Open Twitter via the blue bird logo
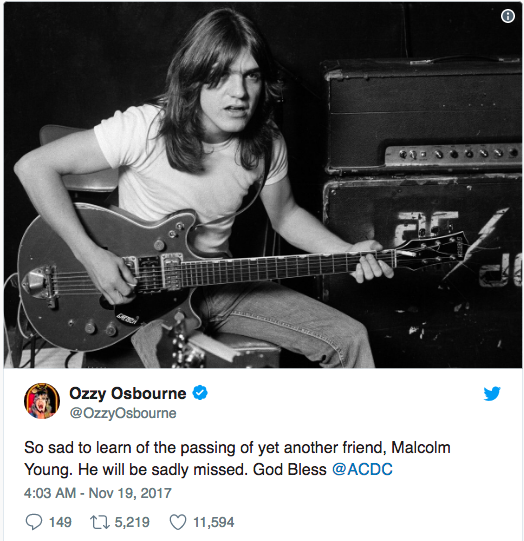The width and height of the screenshot is (524, 541). tap(492, 394)
